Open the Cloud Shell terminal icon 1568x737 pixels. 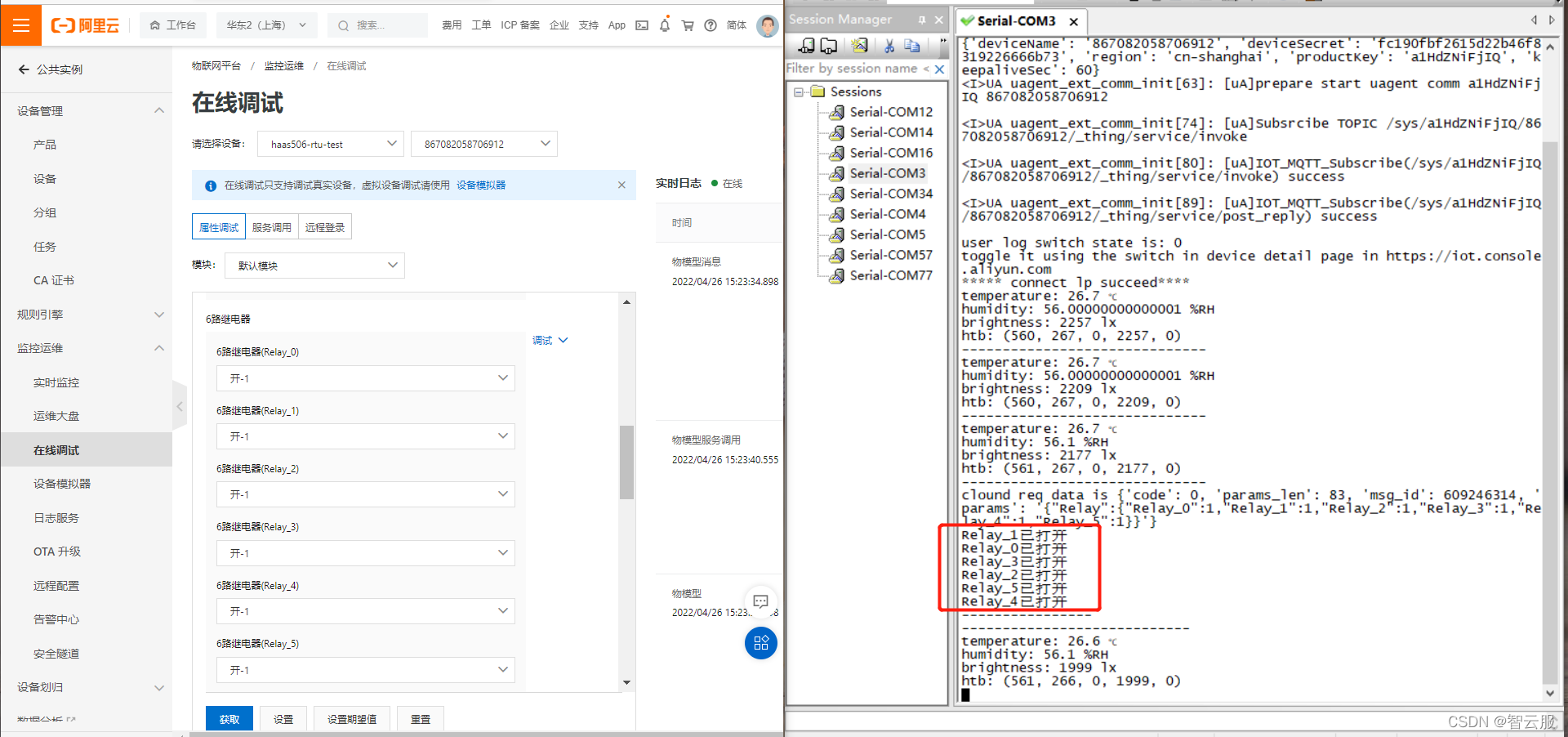click(642, 25)
